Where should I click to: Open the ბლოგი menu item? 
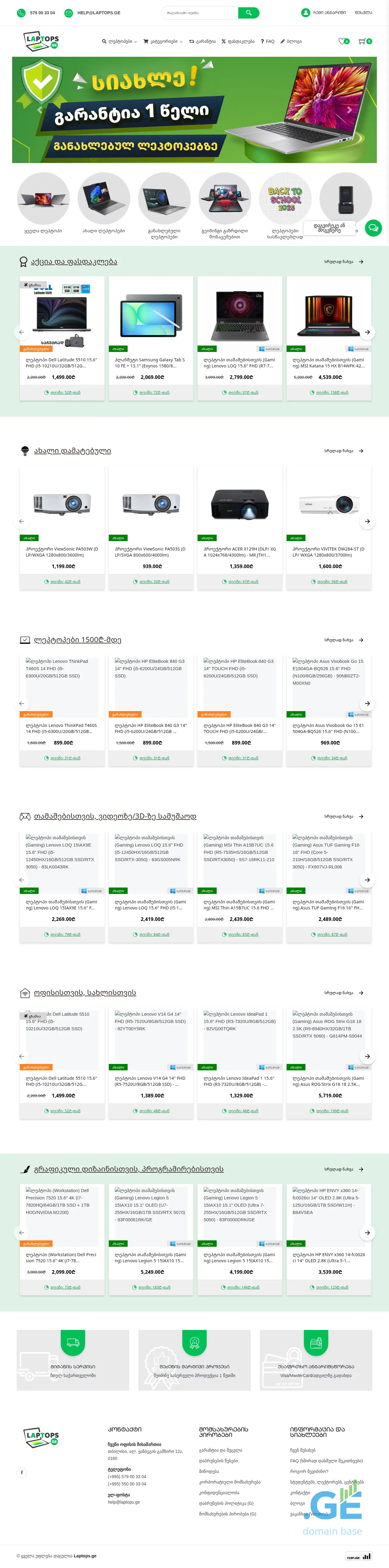[291, 41]
